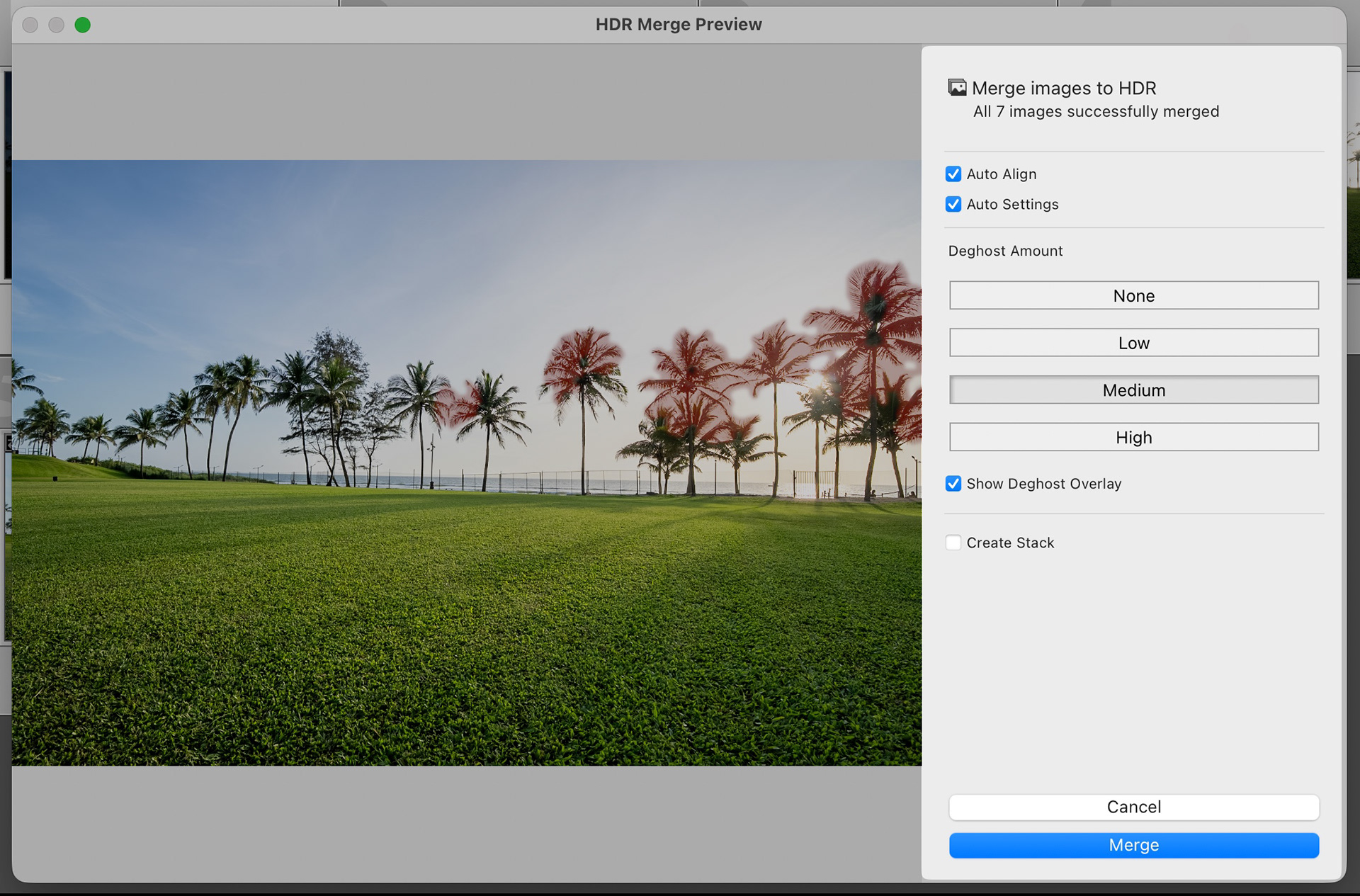The image size is (1360, 896).
Task: Click the gray close window button
Action: (30, 25)
